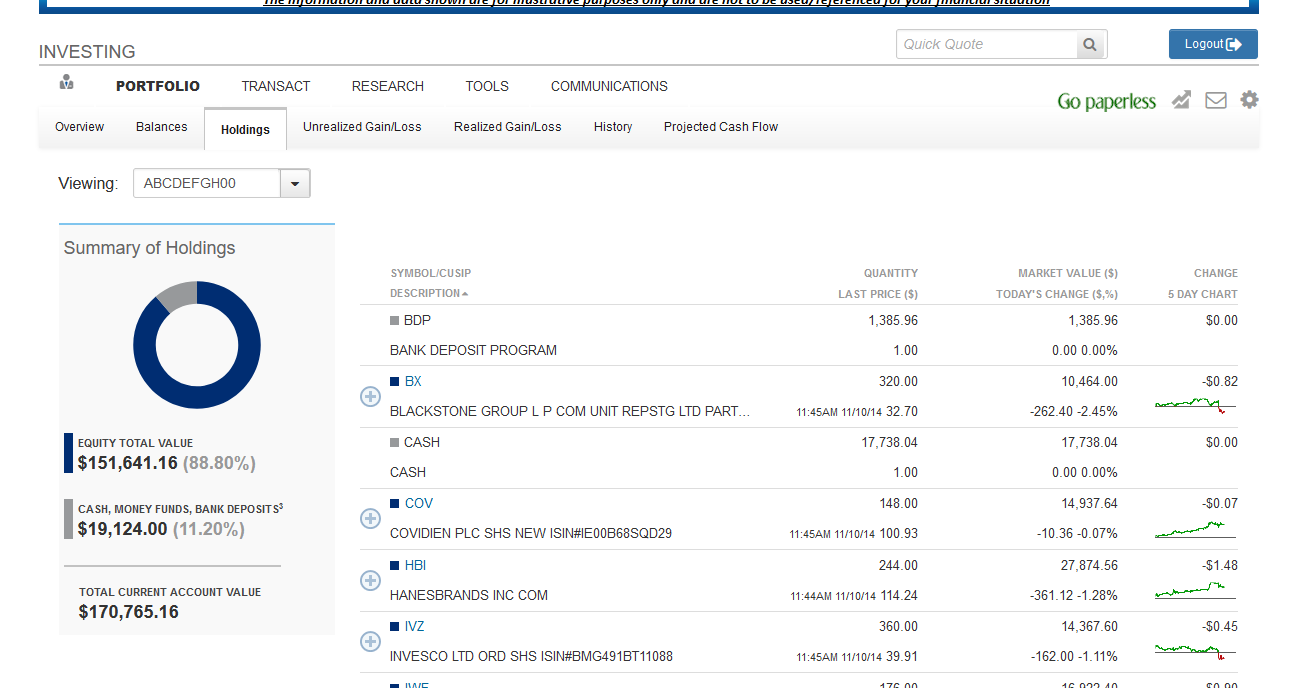
Task: Click the account user icon beside Portfolio
Action: point(67,83)
